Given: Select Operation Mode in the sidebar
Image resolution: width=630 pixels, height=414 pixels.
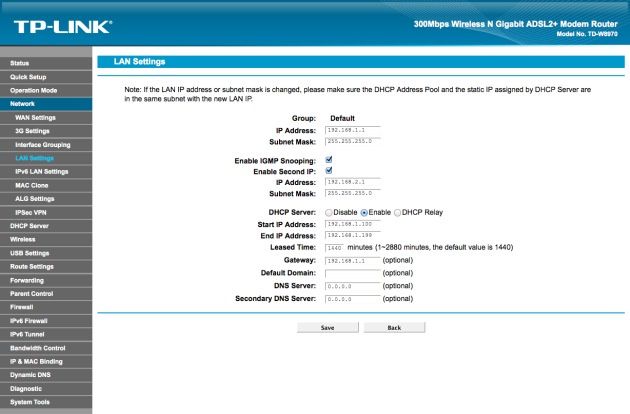Looking at the screenshot, I should coord(46,90).
